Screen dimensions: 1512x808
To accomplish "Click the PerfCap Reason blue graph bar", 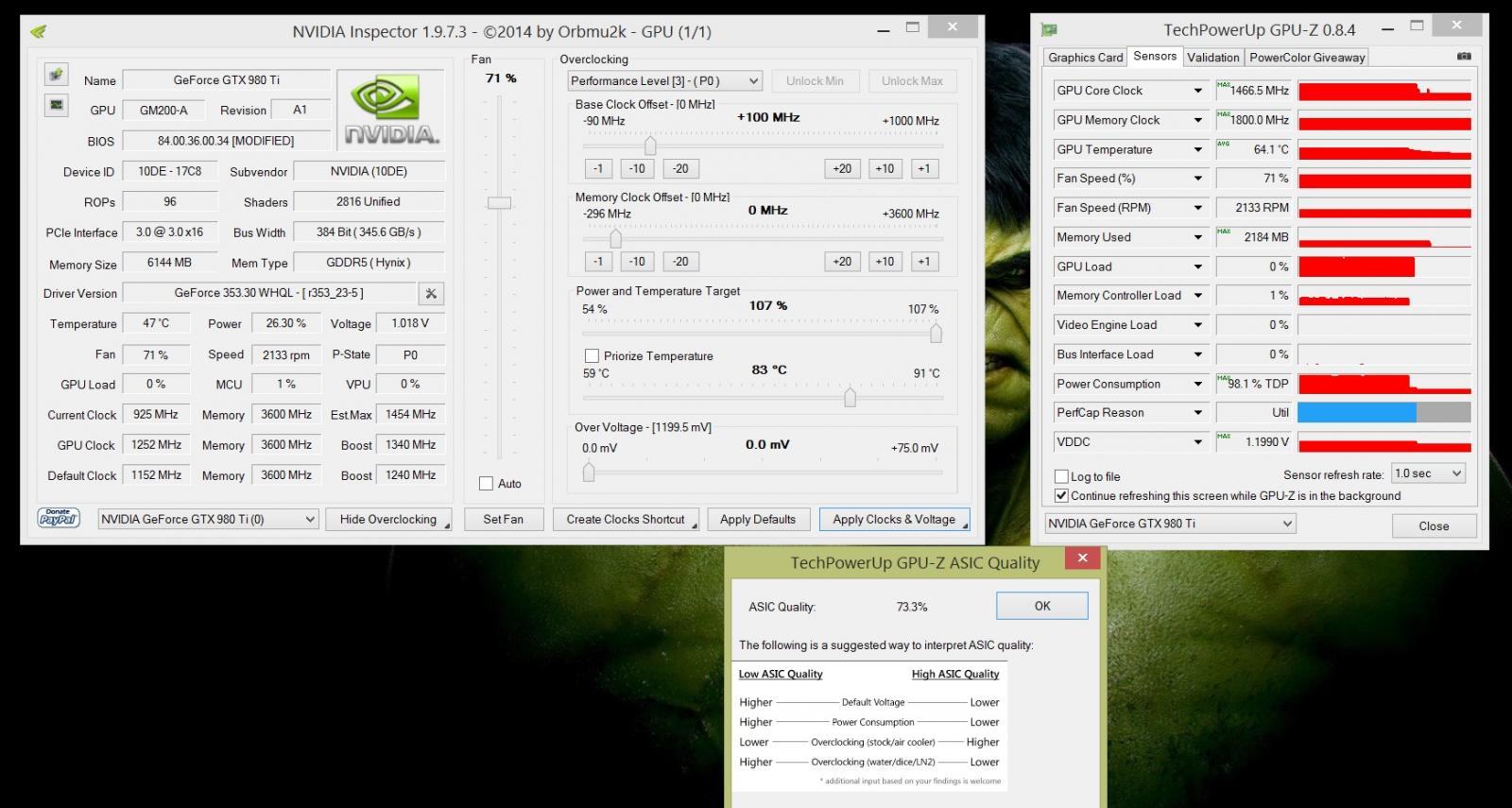I will pyautogui.click(x=1357, y=412).
